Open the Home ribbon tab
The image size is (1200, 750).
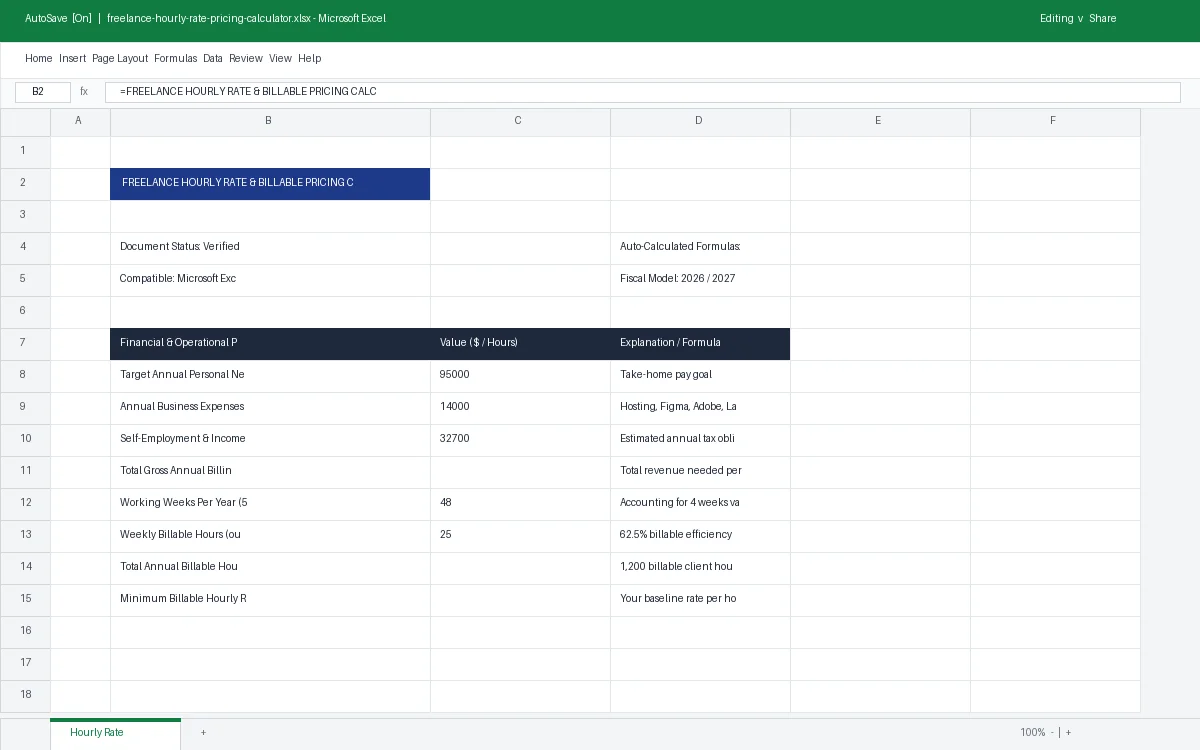coord(38,58)
